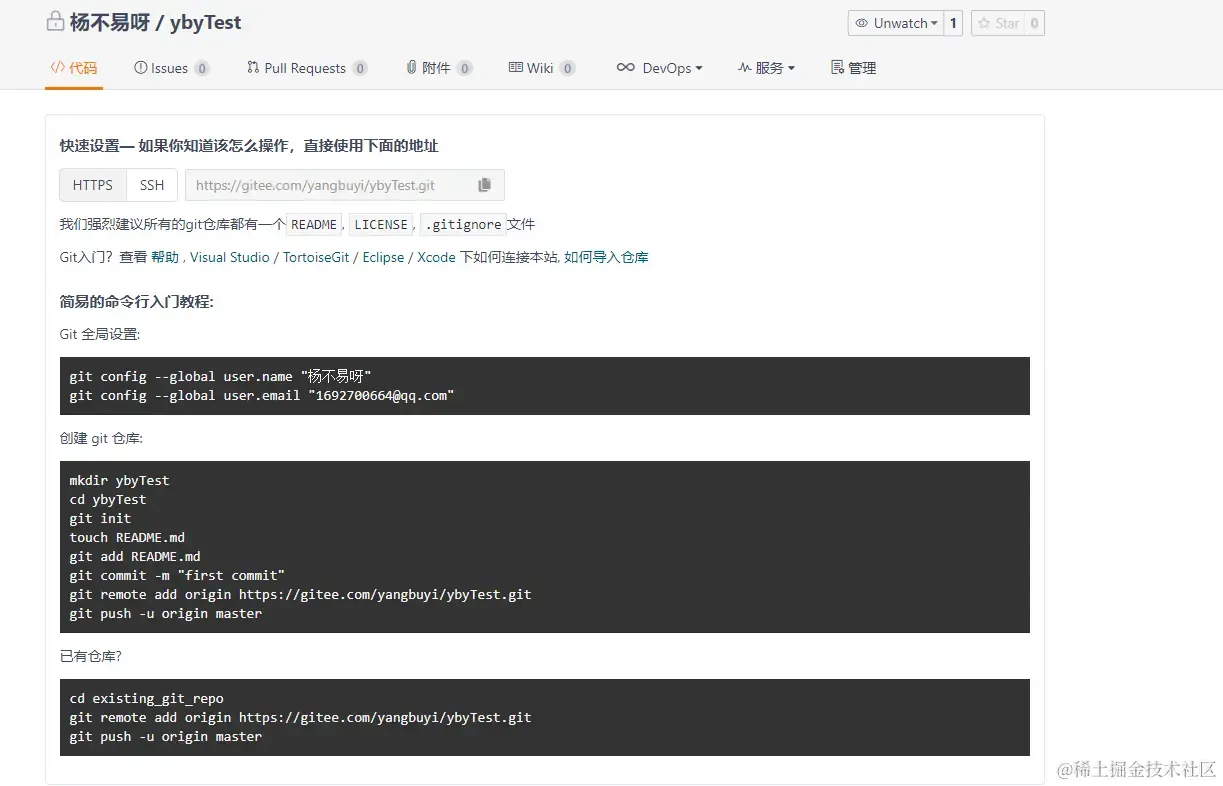Click the watcher count 1
The height and width of the screenshot is (786, 1223).
[953, 23]
